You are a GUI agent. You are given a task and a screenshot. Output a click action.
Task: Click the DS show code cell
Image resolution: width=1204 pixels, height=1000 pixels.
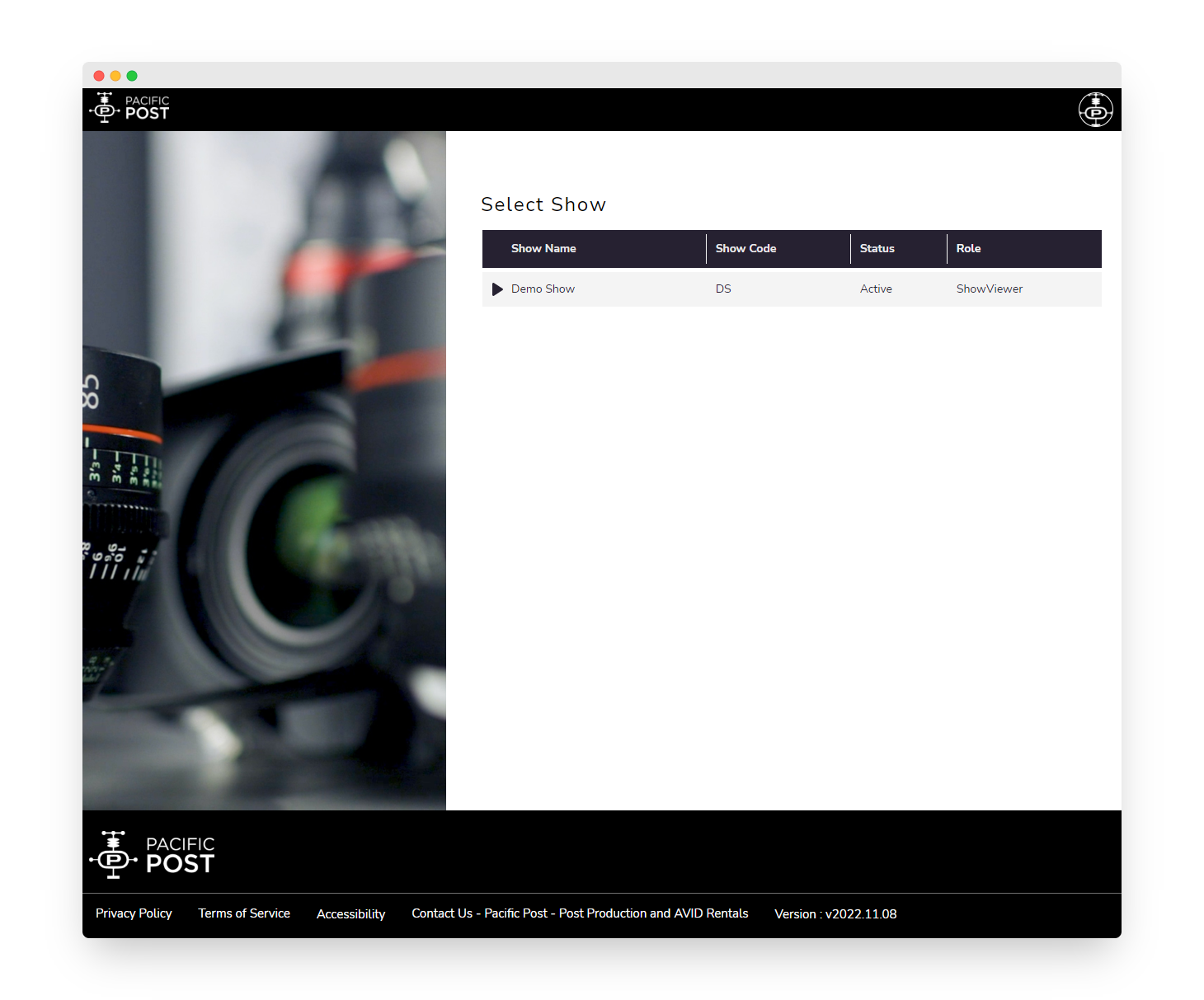click(723, 289)
